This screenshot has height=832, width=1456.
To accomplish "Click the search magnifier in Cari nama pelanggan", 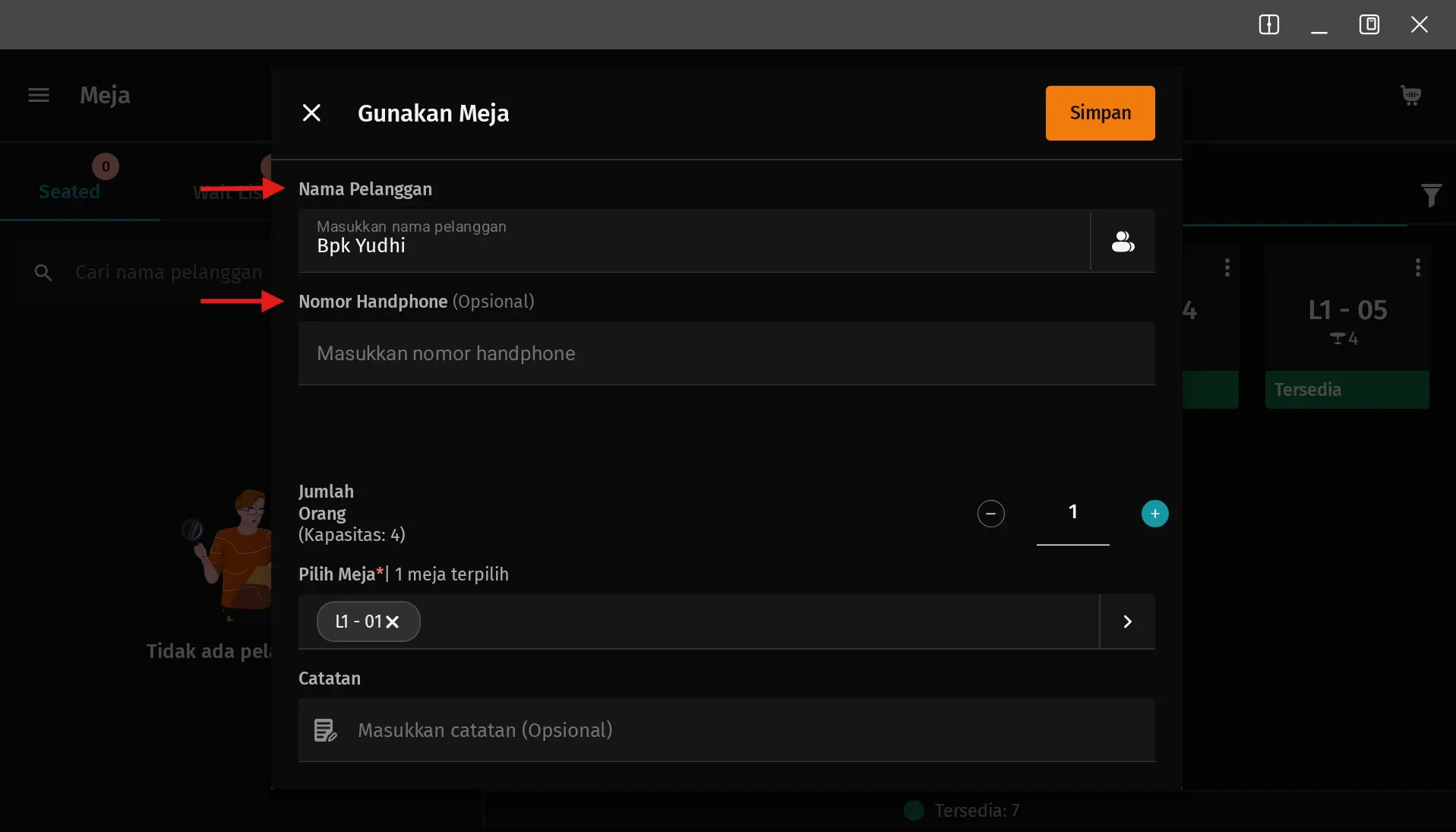I will [x=43, y=272].
